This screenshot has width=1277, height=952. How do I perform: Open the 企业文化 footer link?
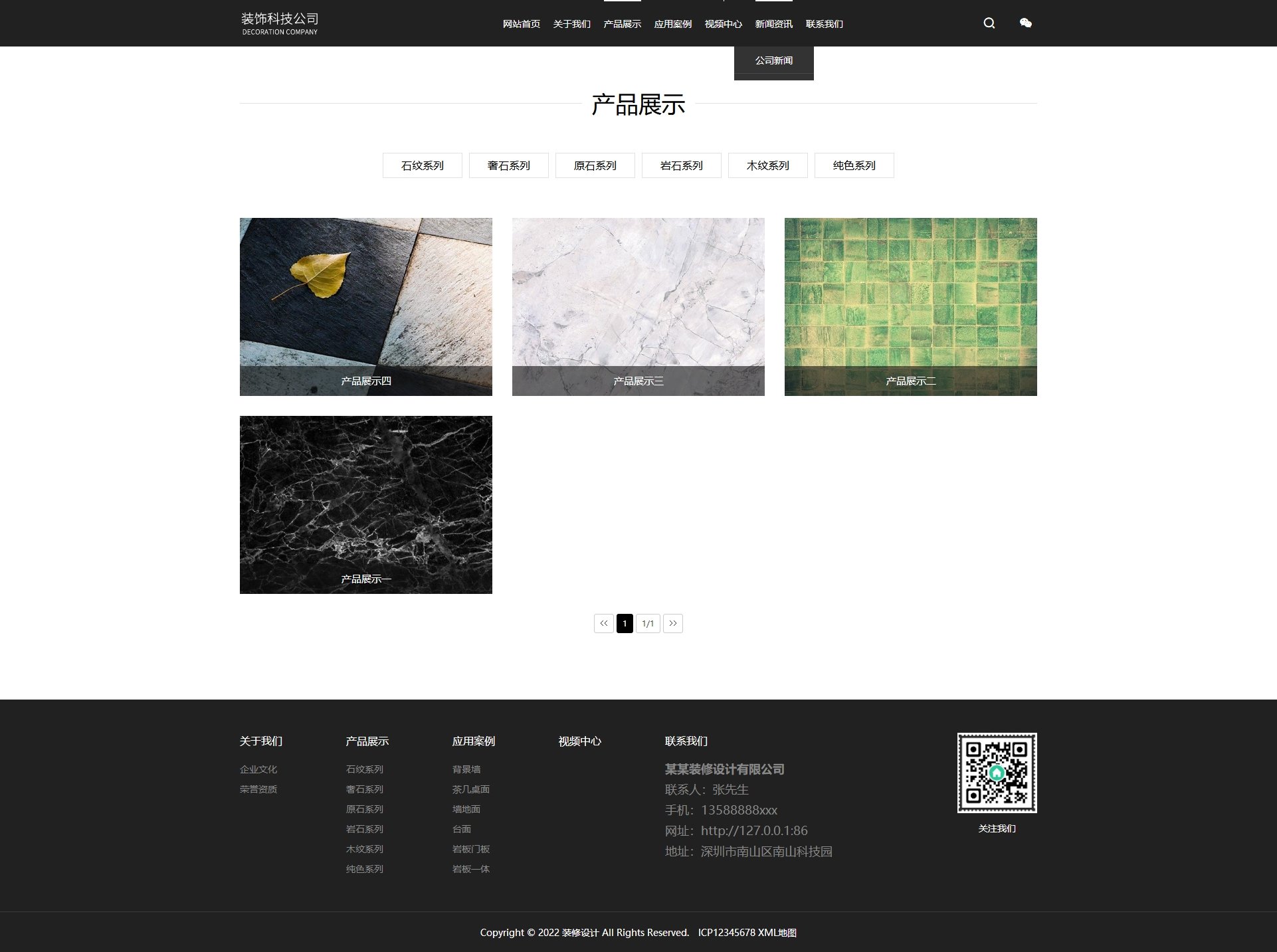[258, 769]
